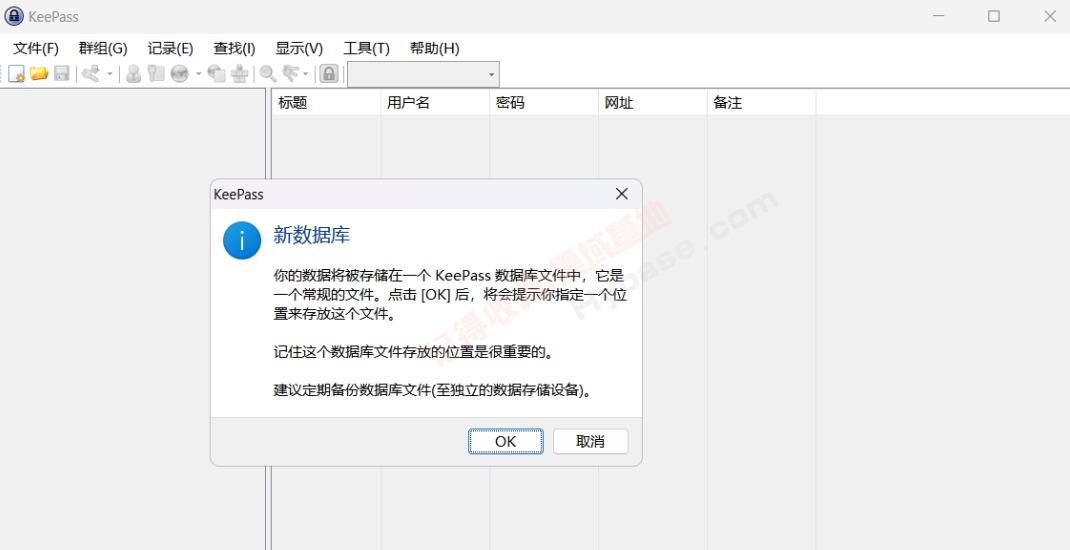Expand the Add entry dropdown arrow
The image size is (1070, 550).
click(110, 74)
